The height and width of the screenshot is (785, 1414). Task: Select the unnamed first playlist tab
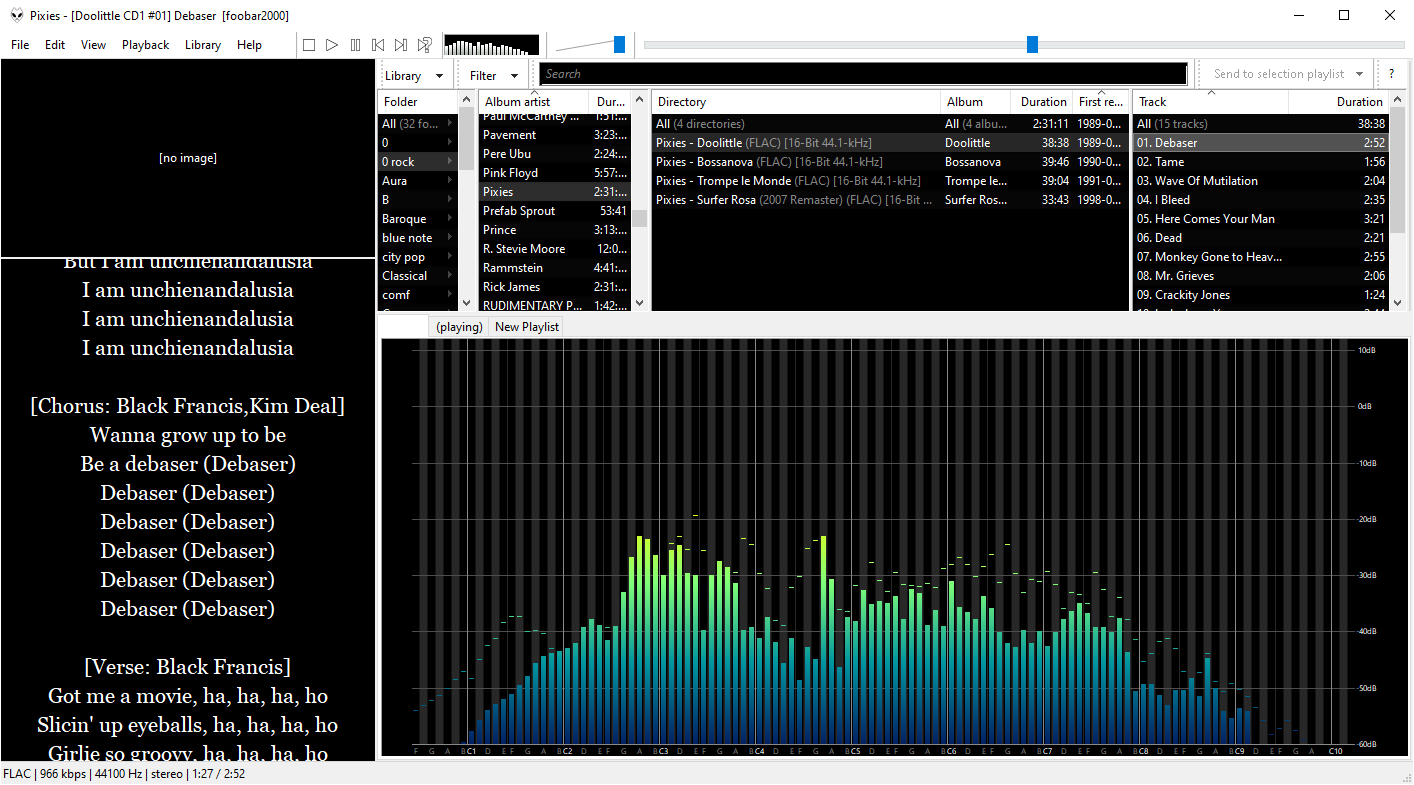click(405, 327)
